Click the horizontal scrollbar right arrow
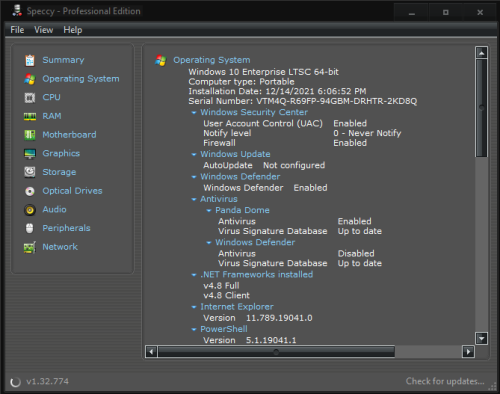 coord(468,352)
